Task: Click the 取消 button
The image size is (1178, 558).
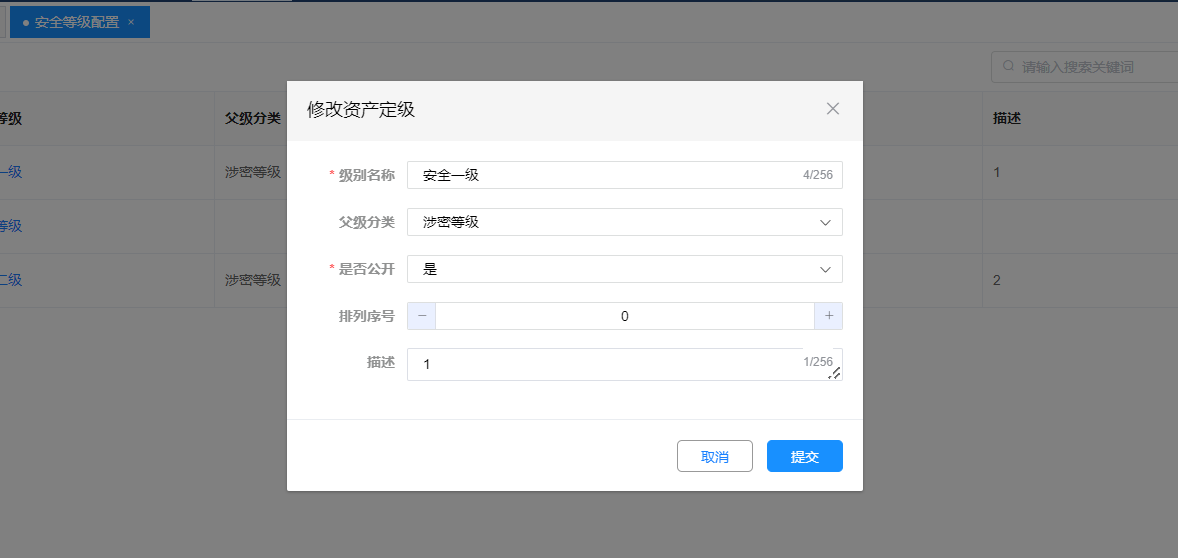Action: tap(714, 456)
